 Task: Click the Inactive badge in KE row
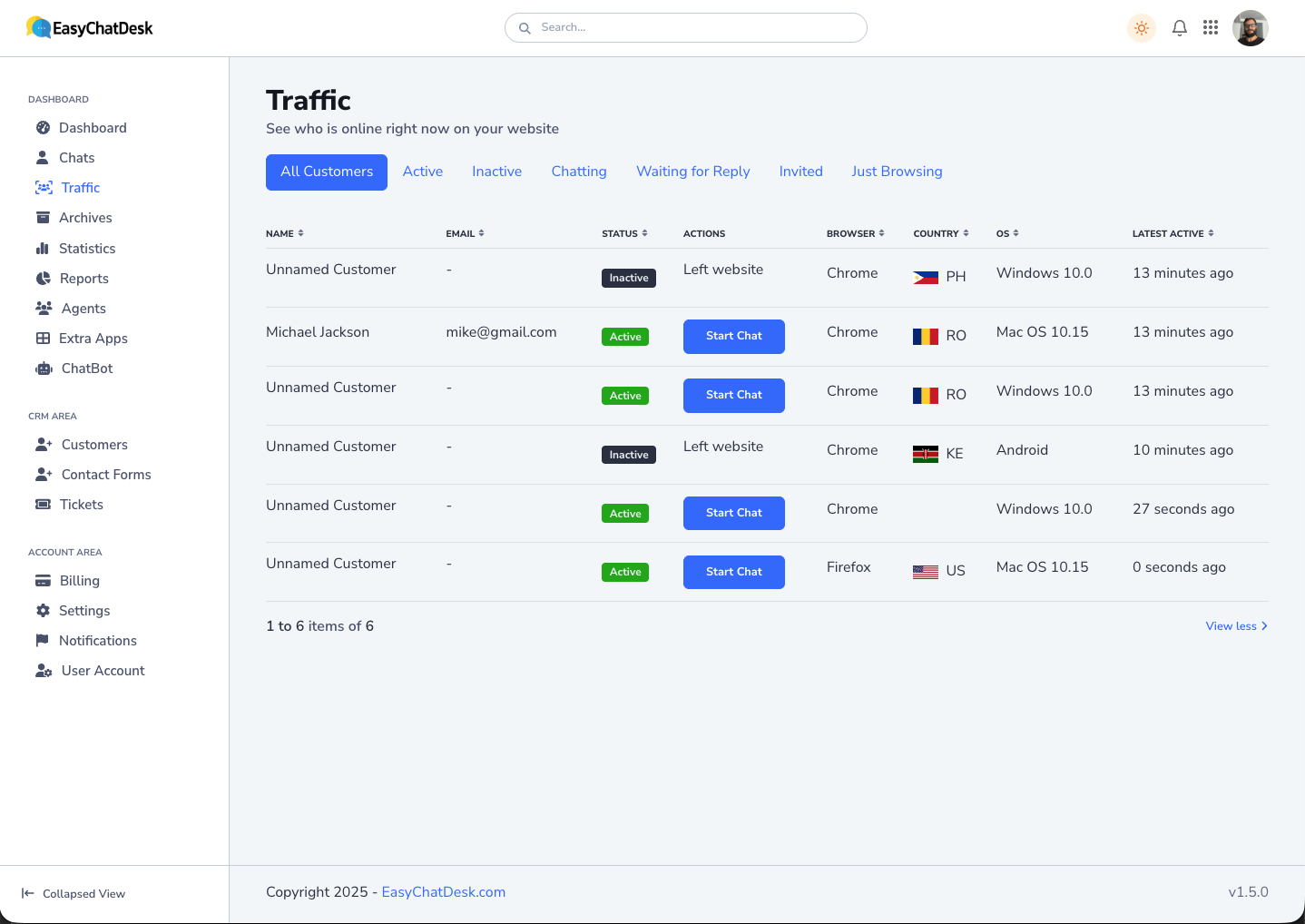coord(629,455)
